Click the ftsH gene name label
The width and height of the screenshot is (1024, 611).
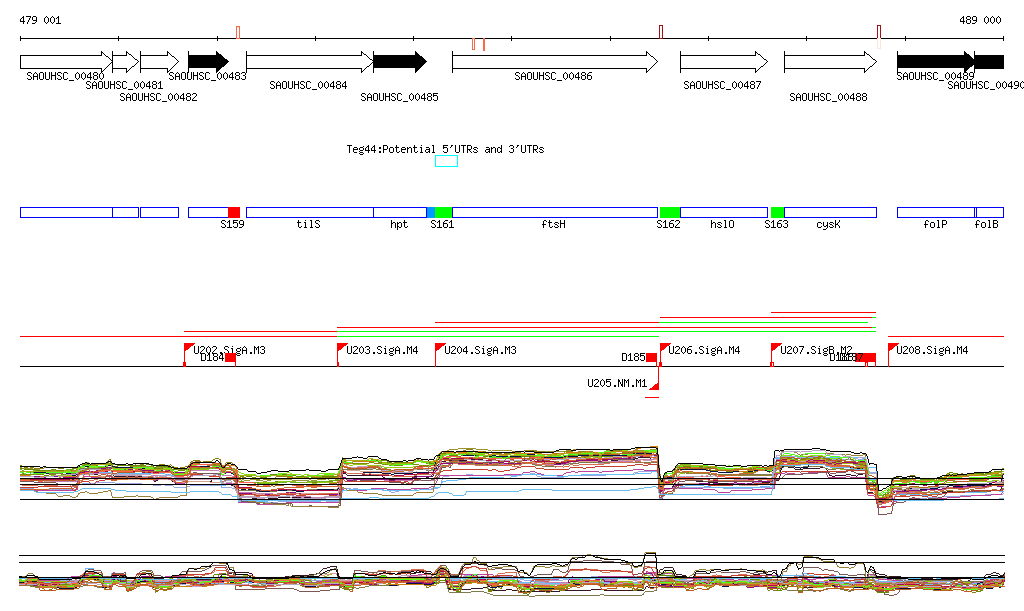click(x=553, y=225)
